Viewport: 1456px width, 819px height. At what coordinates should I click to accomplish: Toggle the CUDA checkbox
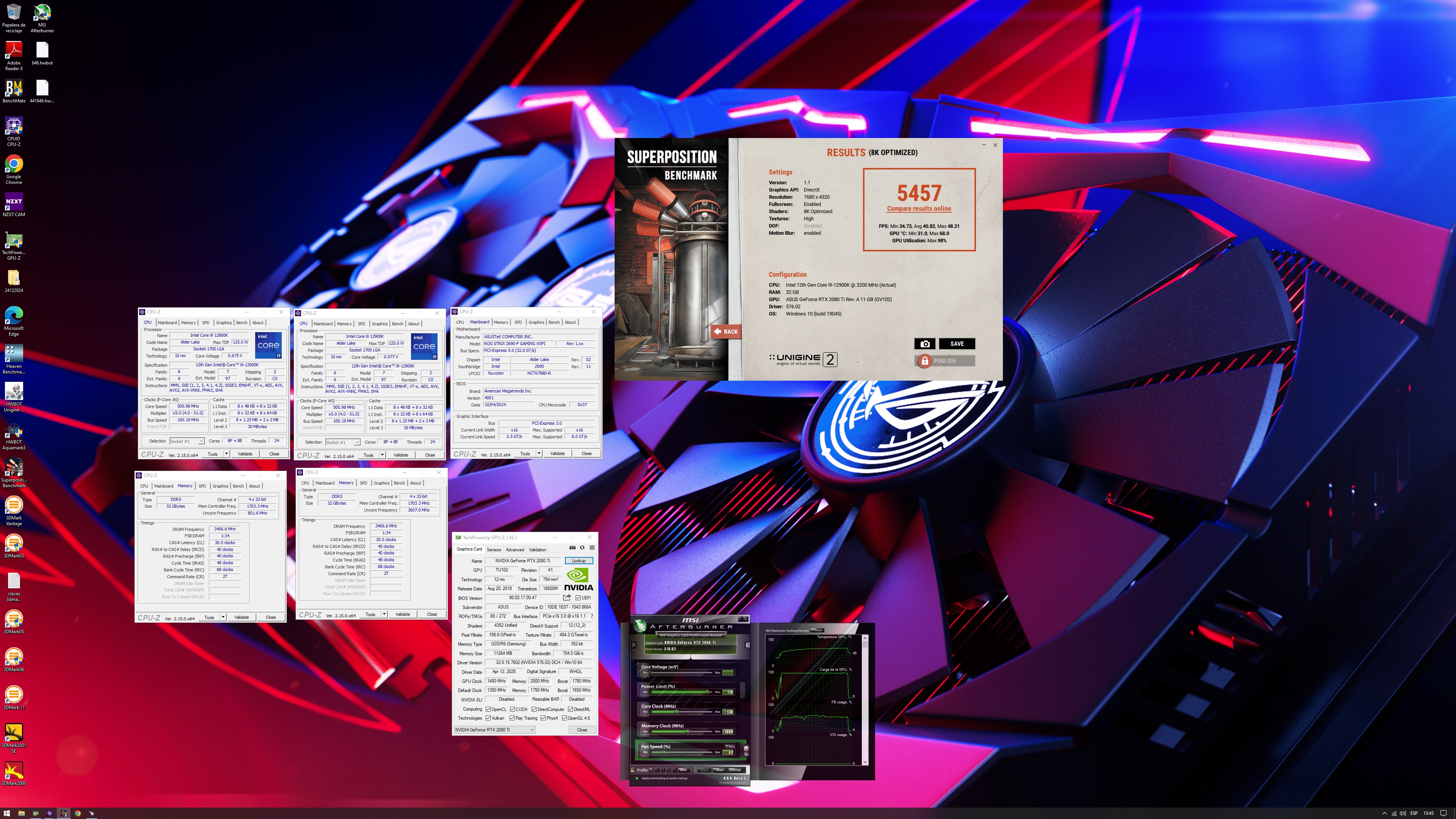click(512, 709)
